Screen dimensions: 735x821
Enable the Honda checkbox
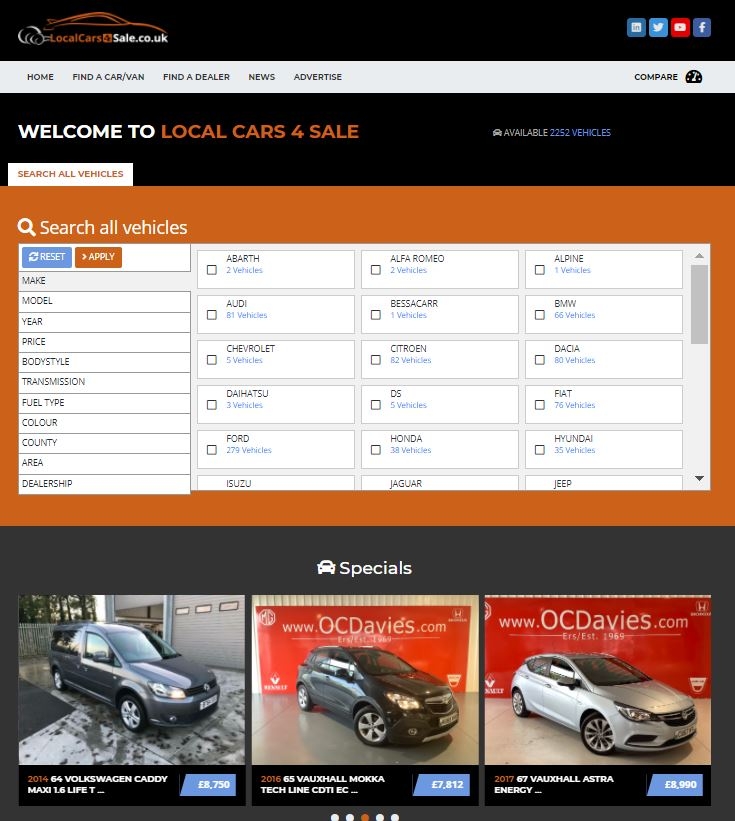click(x=375, y=450)
